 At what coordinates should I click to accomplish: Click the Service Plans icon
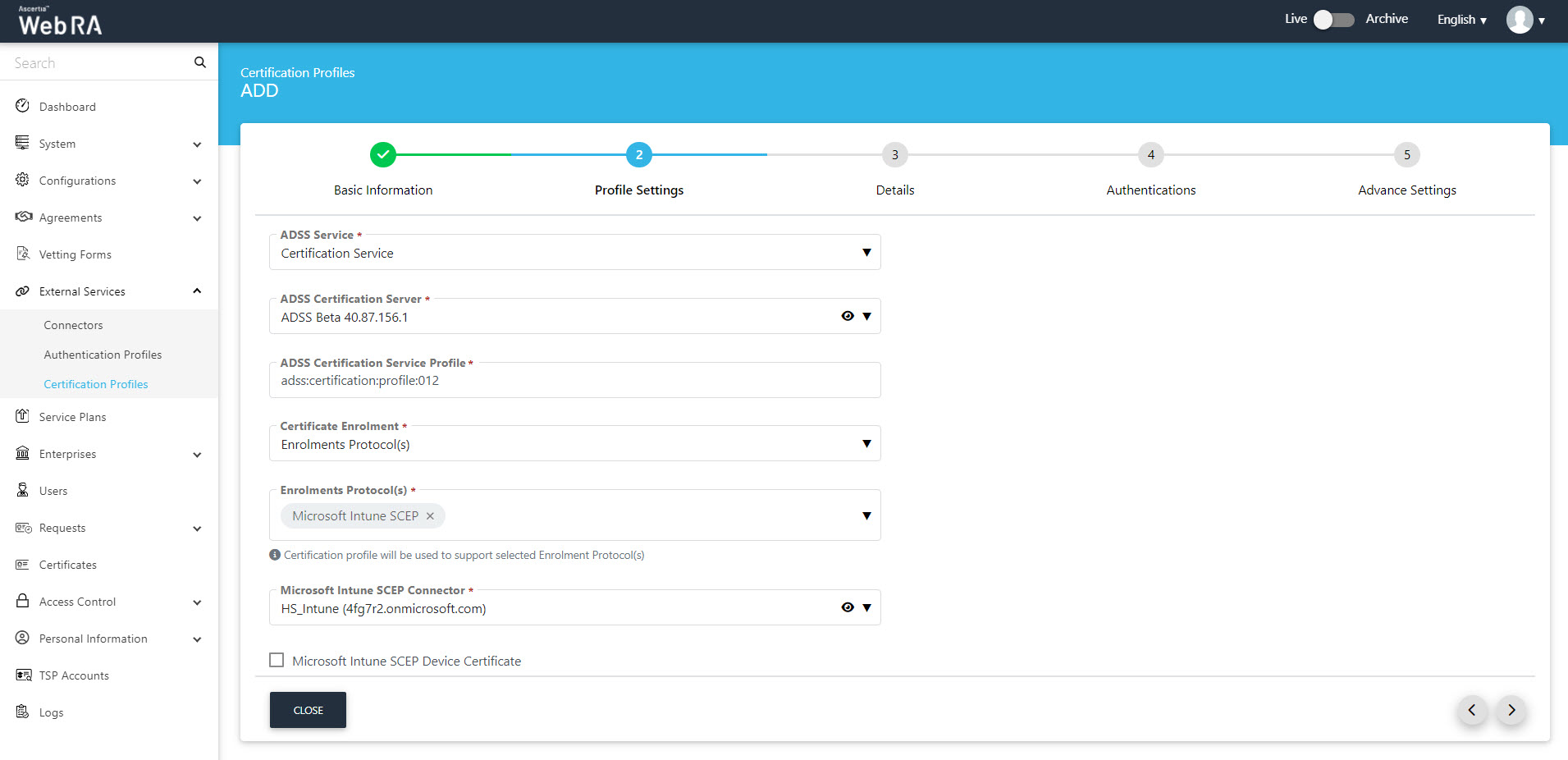coord(23,416)
